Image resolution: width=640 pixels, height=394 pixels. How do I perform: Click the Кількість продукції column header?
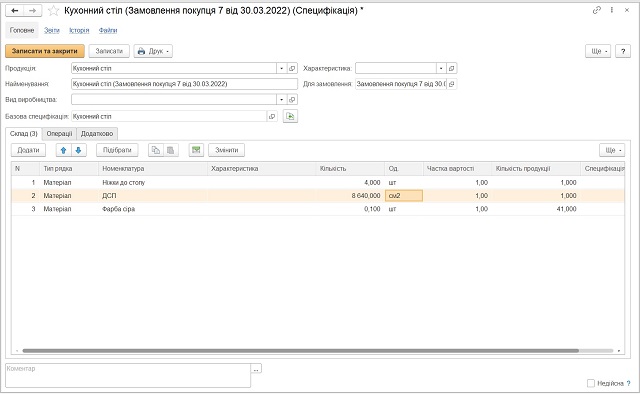tap(536, 169)
